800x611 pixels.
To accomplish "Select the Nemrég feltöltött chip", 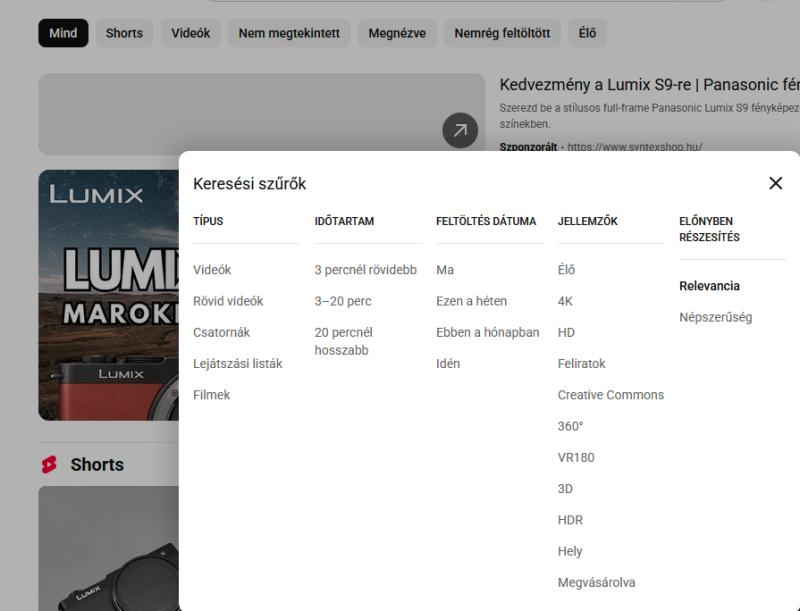I will click(x=502, y=33).
